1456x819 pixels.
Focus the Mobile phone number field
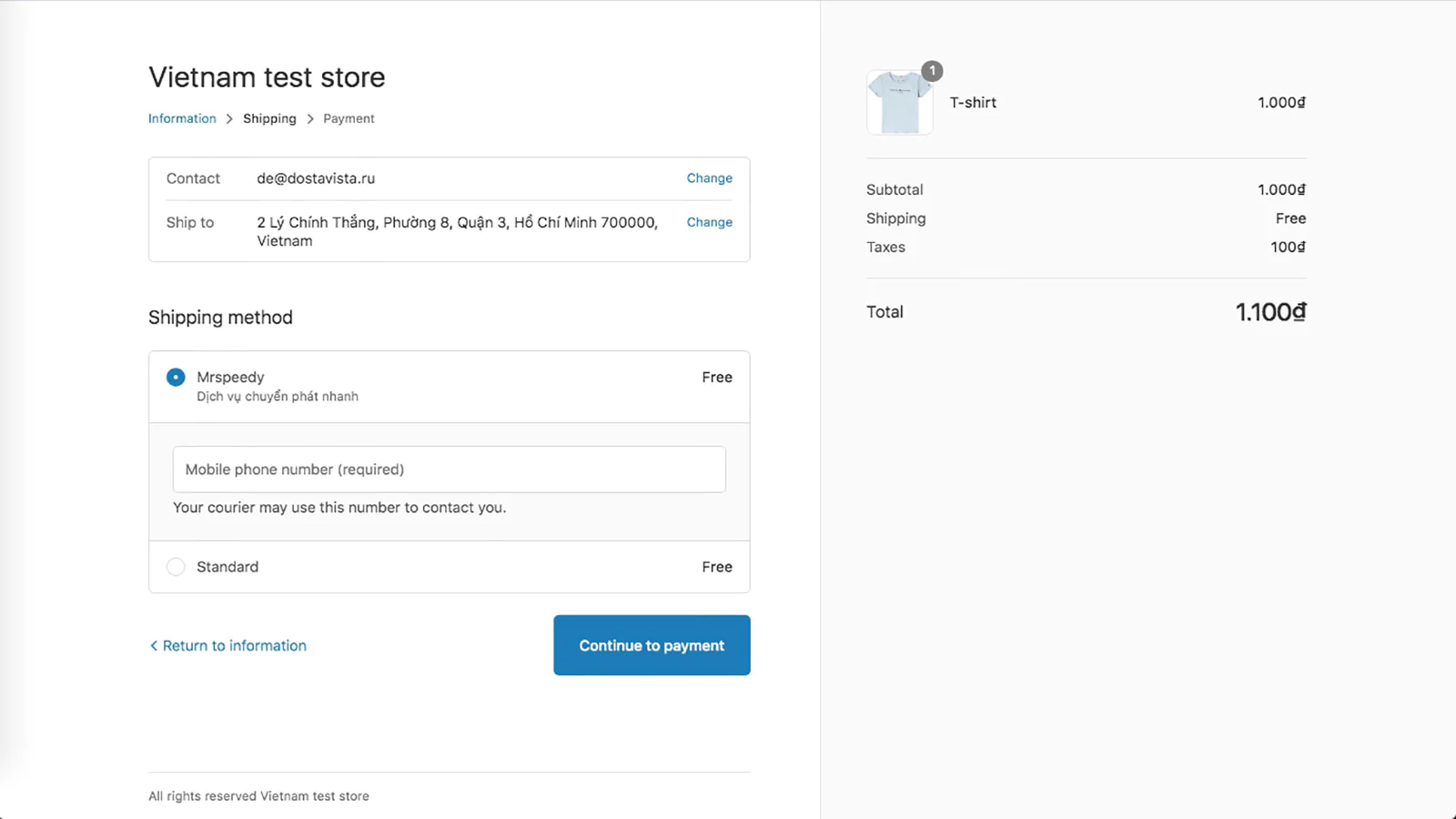coord(449,470)
